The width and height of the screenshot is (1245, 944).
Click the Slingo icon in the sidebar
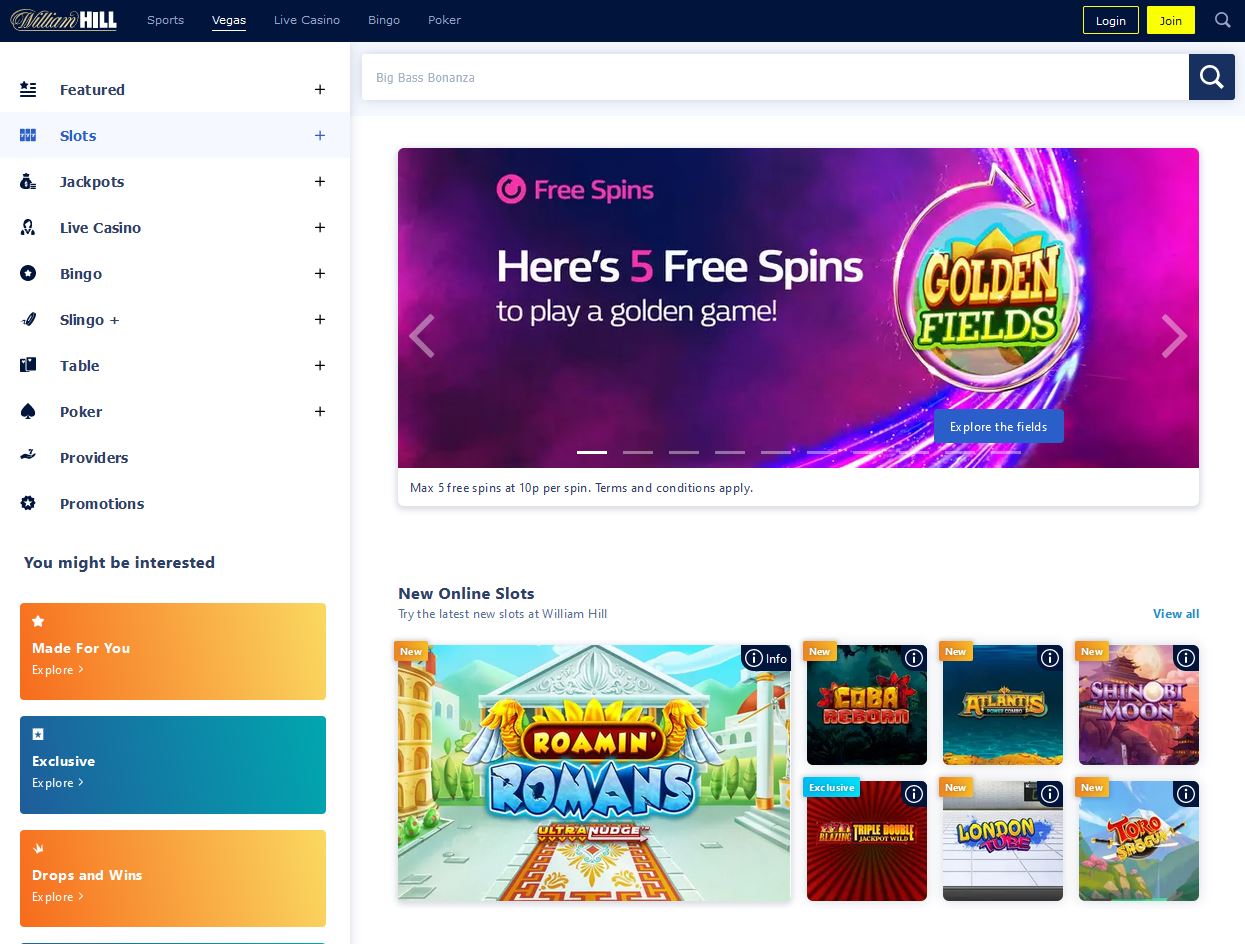[x=28, y=320]
